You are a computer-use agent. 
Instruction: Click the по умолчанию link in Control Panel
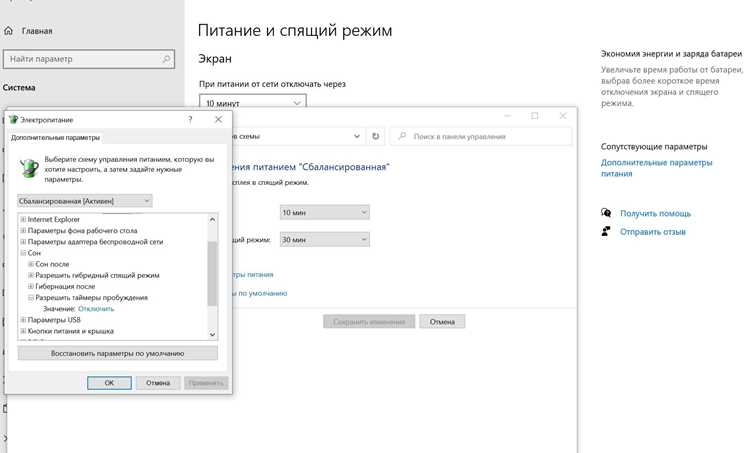tap(260, 293)
